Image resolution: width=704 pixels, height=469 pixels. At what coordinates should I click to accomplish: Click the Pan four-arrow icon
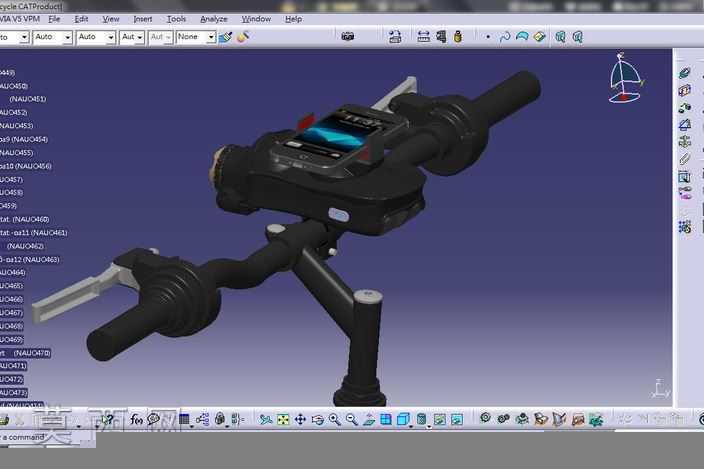pyautogui.click(x=300, y=420)
